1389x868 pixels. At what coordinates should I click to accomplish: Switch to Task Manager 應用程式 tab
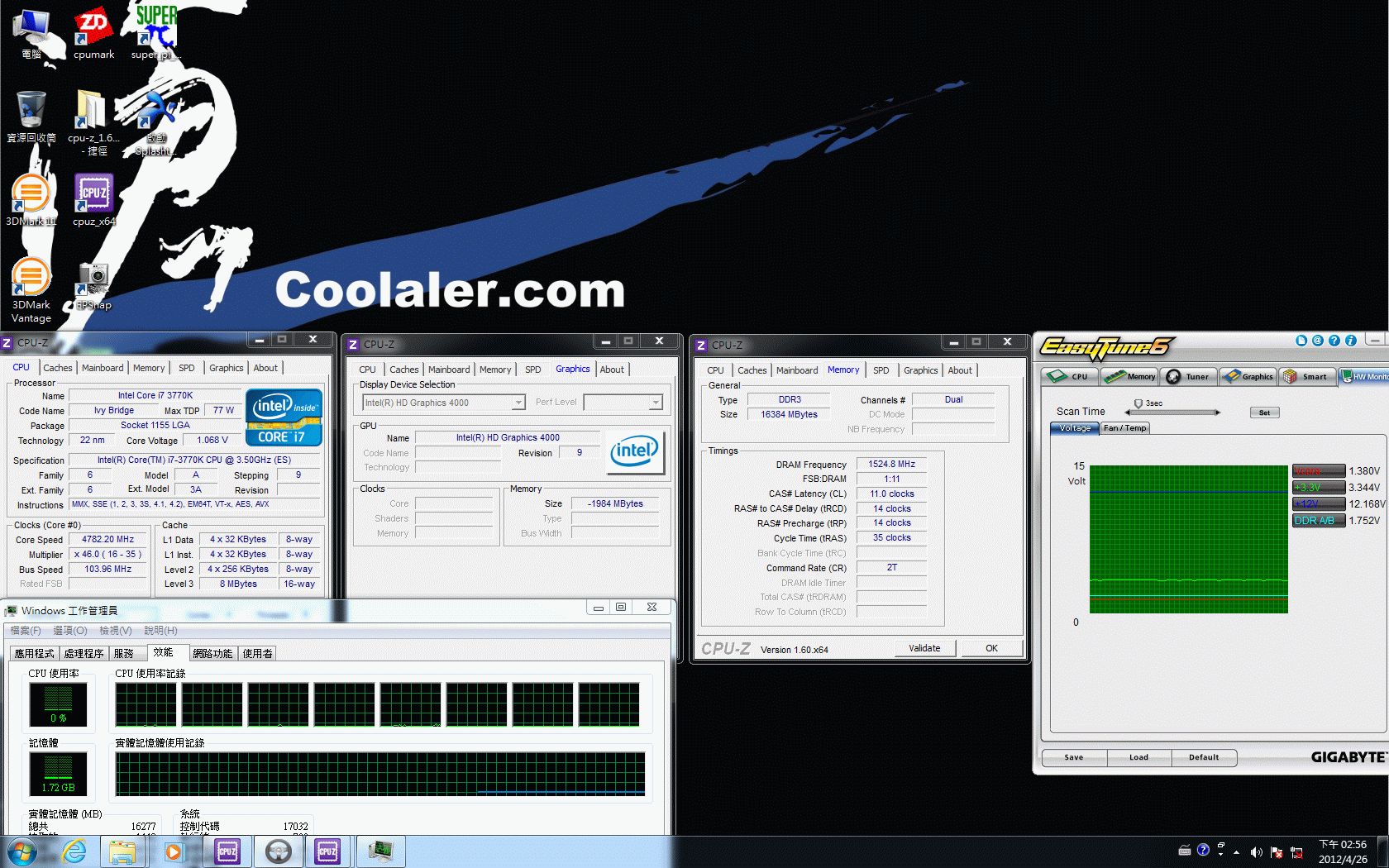coord(35,653)
